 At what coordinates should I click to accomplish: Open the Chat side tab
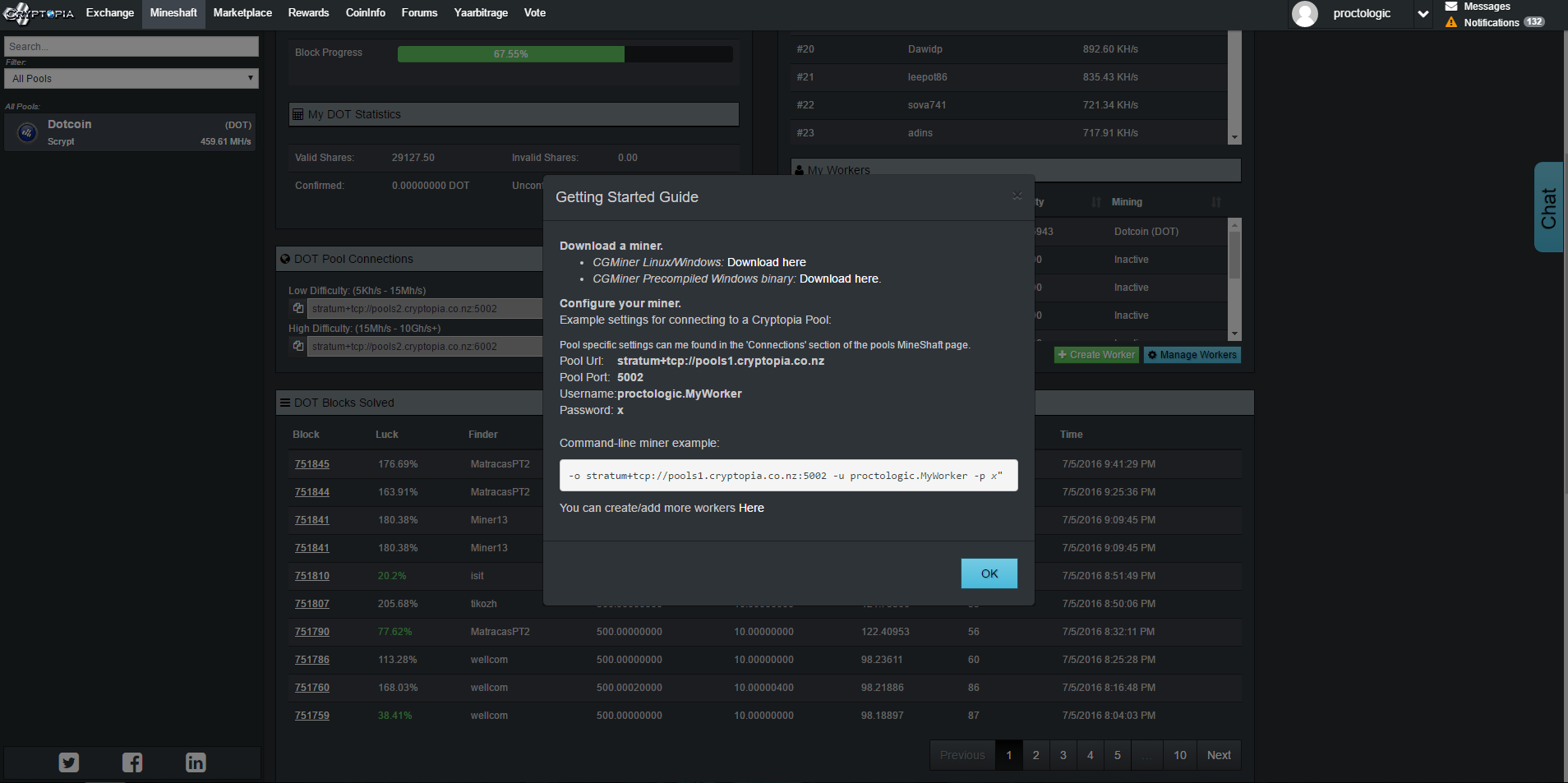click(1549, 207)
